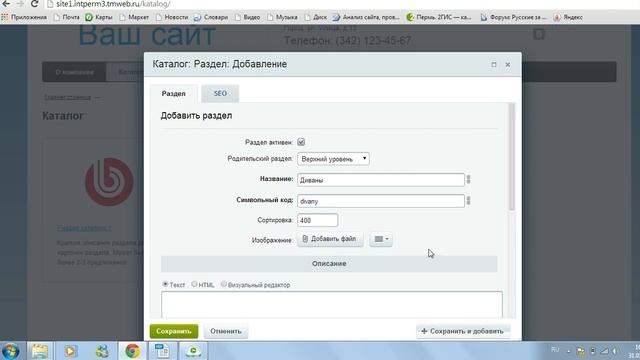Open the Родительский раздел dropdown

[333, 159]
